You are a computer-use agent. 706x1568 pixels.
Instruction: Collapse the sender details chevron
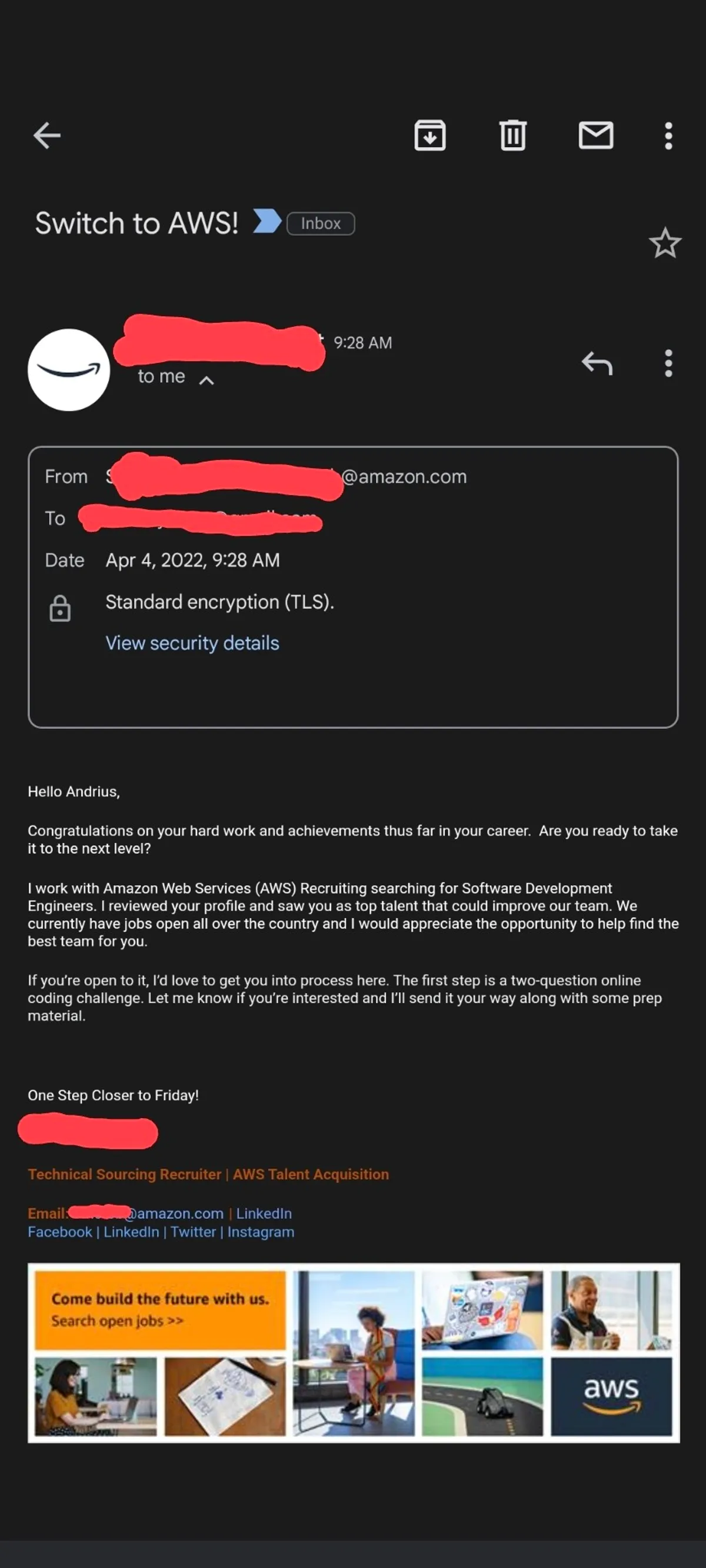207,380
